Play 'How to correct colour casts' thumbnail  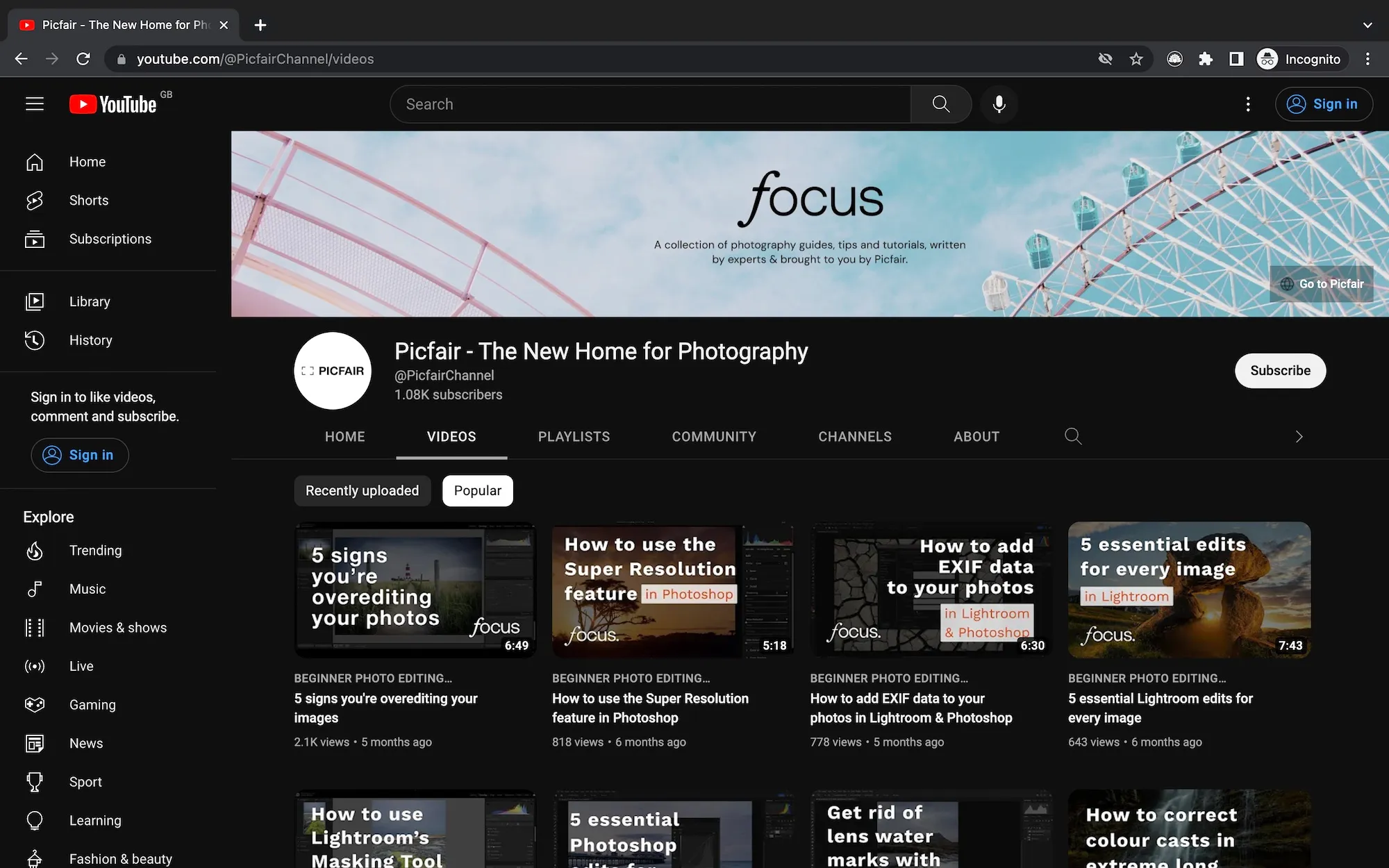pos(1189,828)
